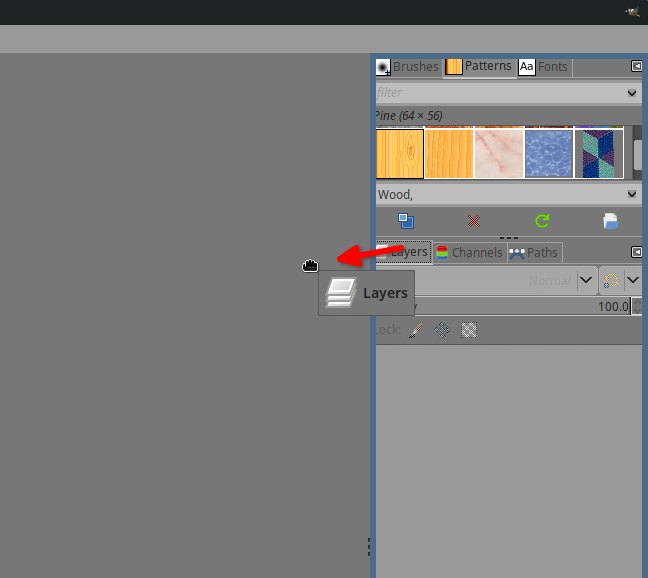This screenshot has height=578, width=648.
Task: Toggle lock position and size icon
Action: [442, 330]
